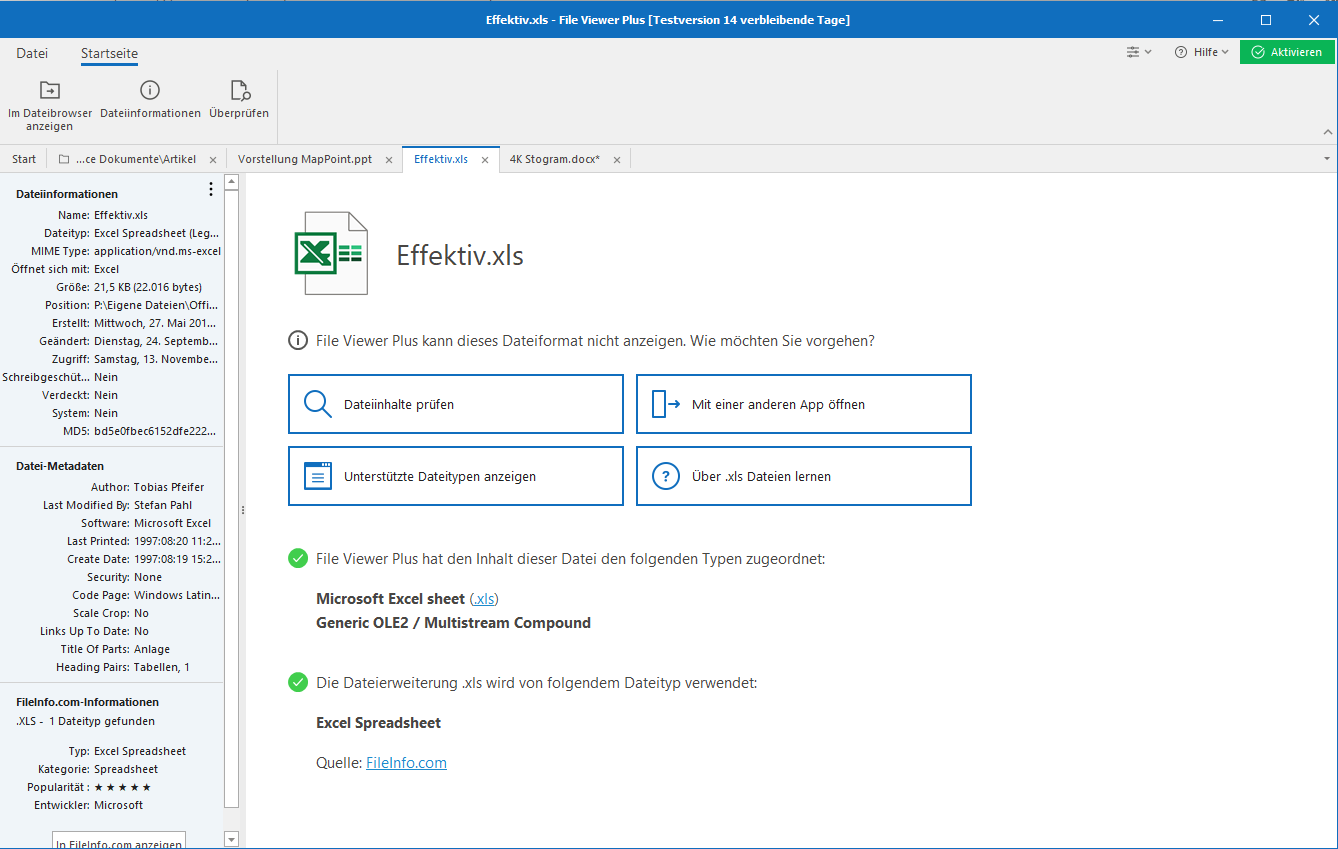1338x849 pixels.
Task: Click the 'Im Dateibrowser anzeigen' ribbon icon
Action: point(49,92)
